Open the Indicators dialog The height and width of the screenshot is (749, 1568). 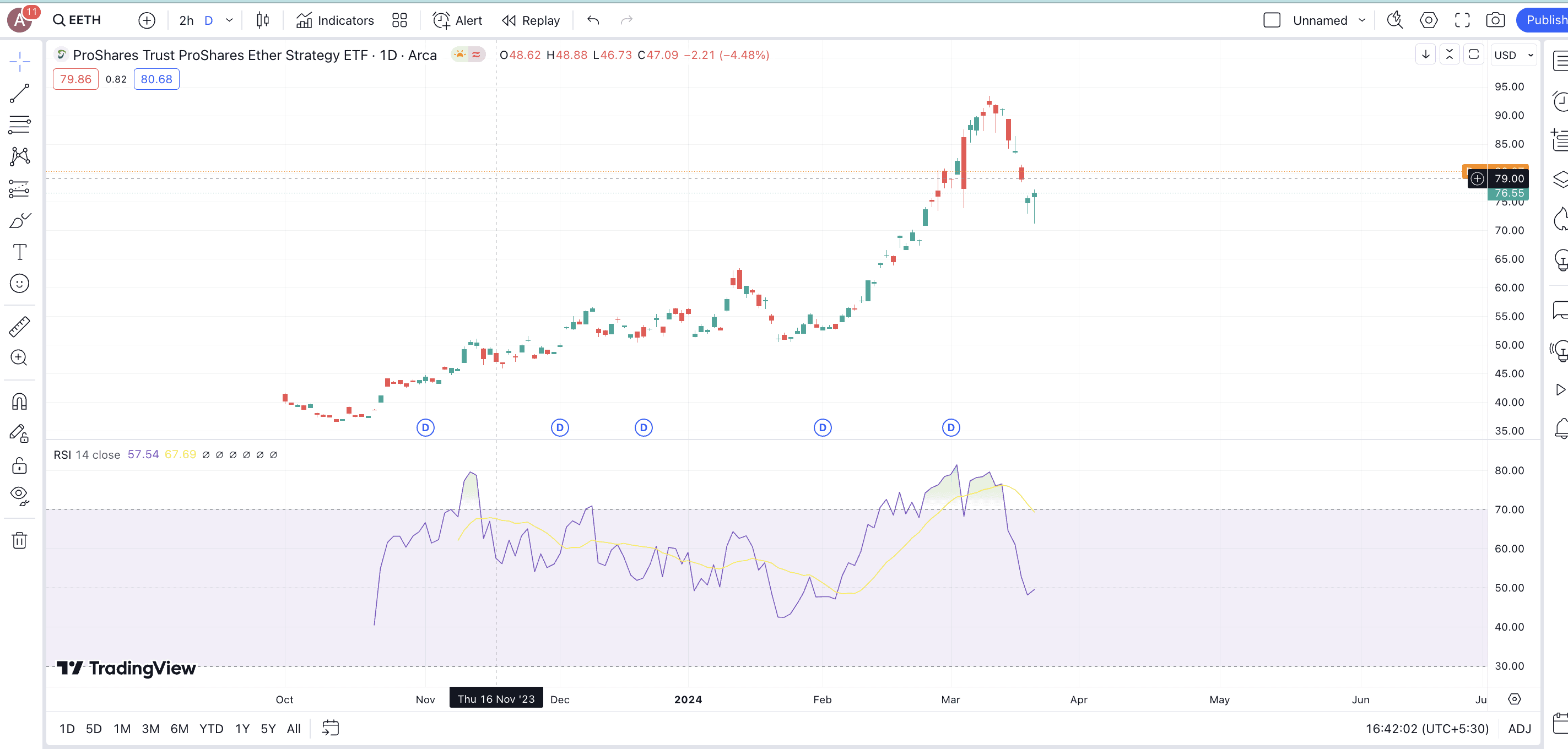[335, 21]
